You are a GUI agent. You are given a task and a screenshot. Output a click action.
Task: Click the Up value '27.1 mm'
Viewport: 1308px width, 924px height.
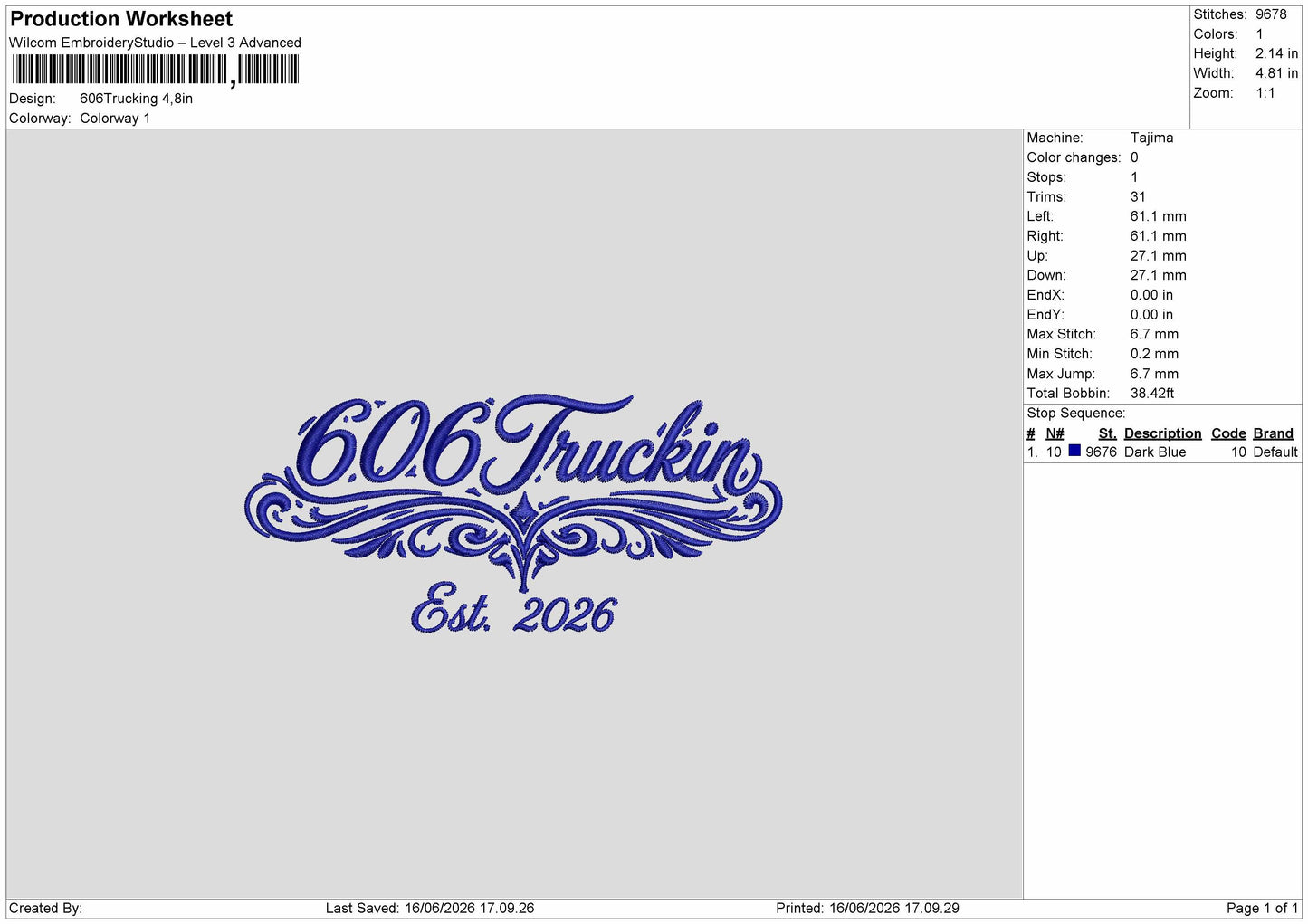coord(1158,256)
